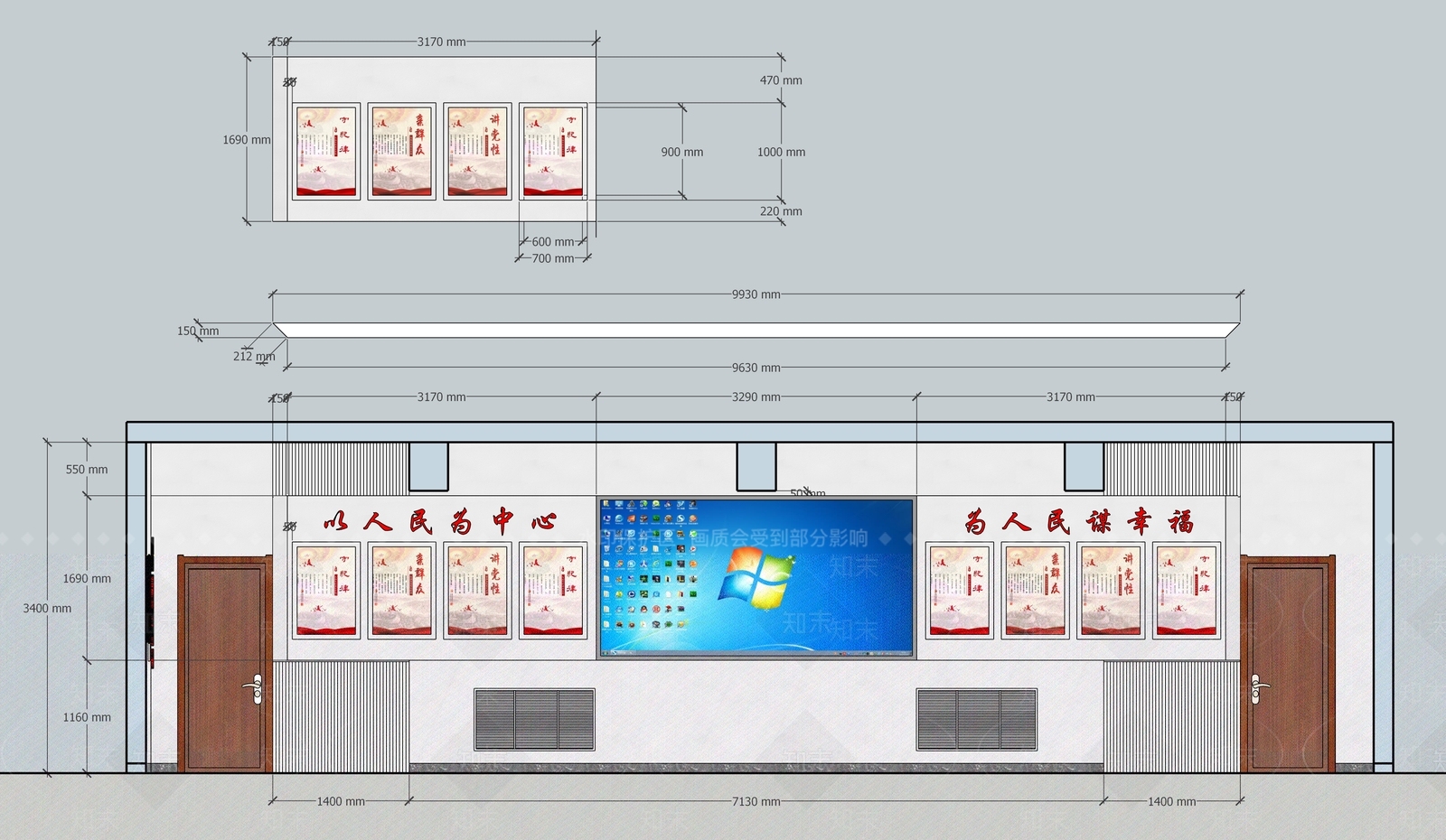The height and width of the screenshot is (840, 1446).
Task: Click the 550 mm height label
Action: (x=87, y=470)
